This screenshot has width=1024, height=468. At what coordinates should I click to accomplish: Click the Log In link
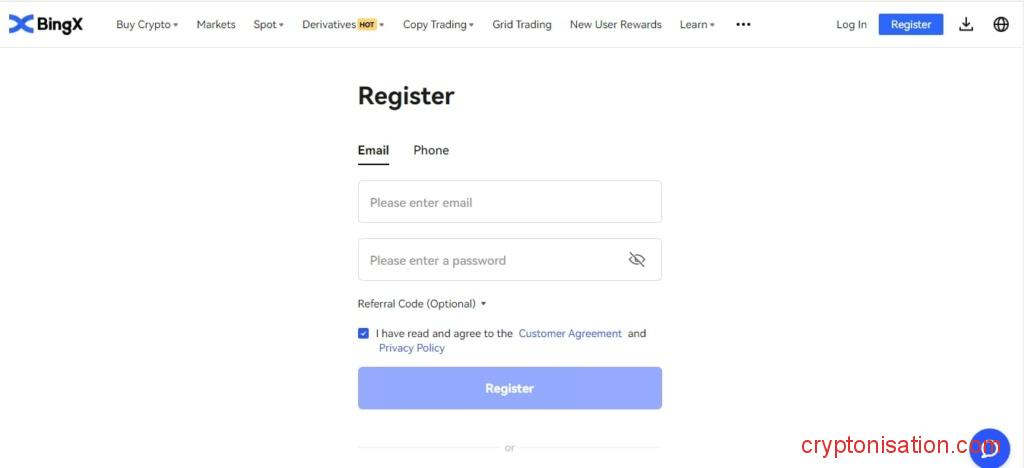click(x=851, y=24)
